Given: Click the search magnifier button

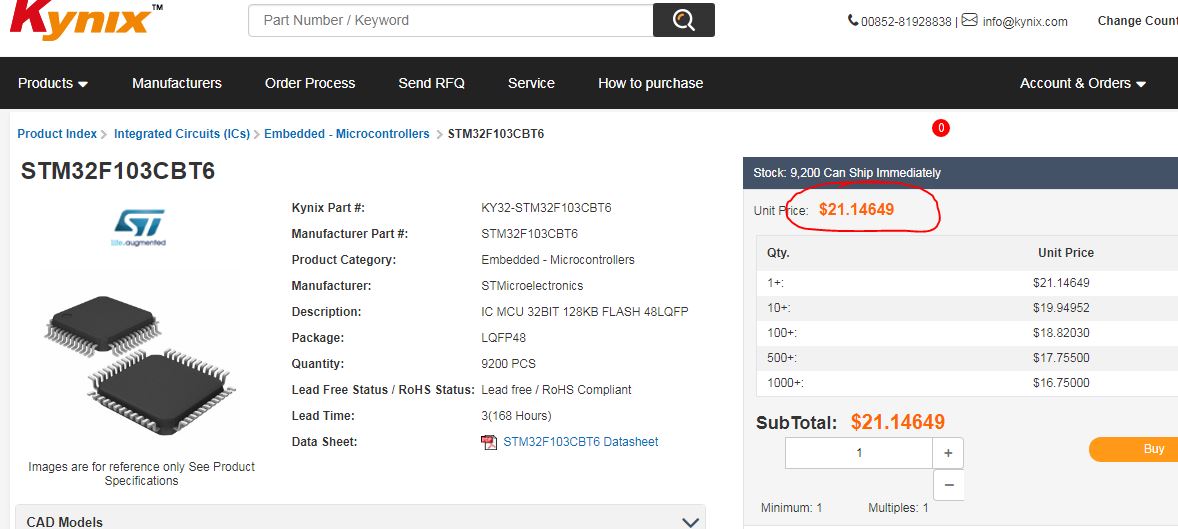Looking at the screenshot, I should point(684,20).
